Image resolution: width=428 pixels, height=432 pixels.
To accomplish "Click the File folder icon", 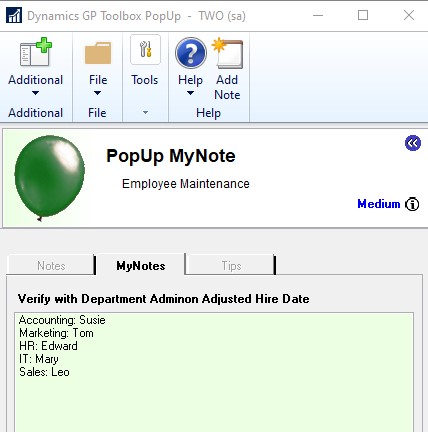I will [98, 53].
